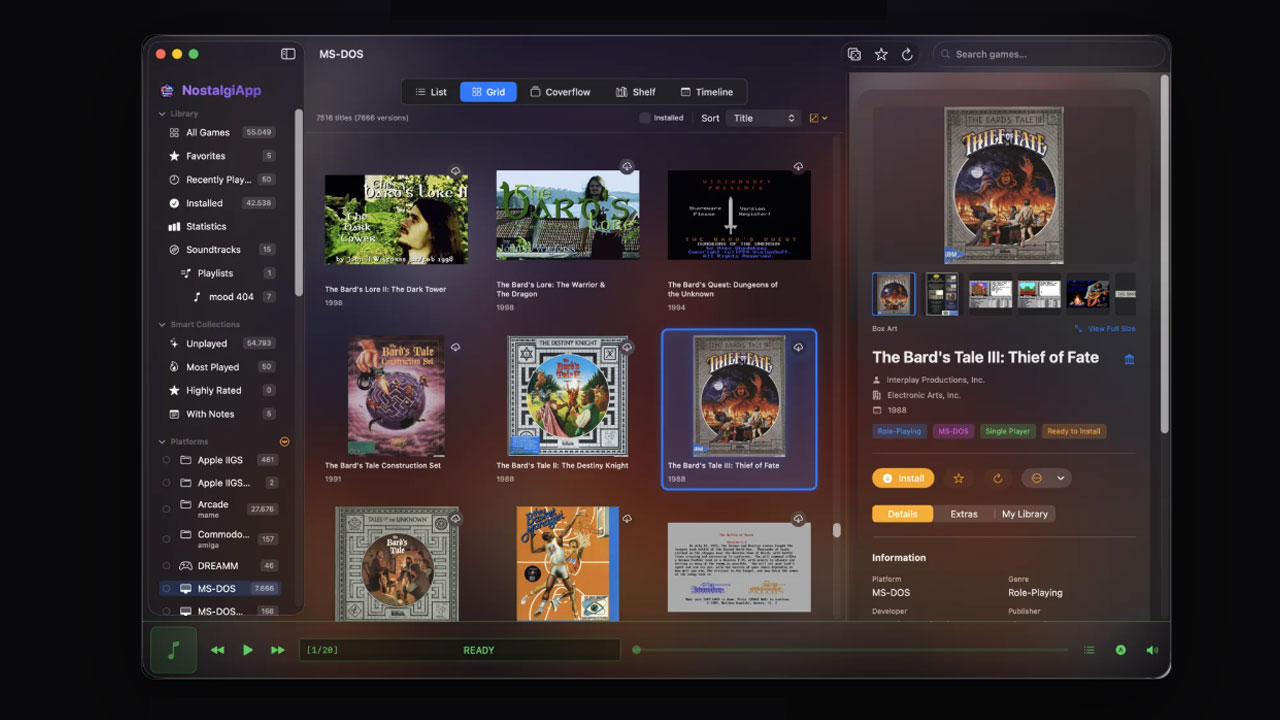Toggle the sidebar panel icon
This screenshot has width=1280, height=720.
tap(288, 54)
